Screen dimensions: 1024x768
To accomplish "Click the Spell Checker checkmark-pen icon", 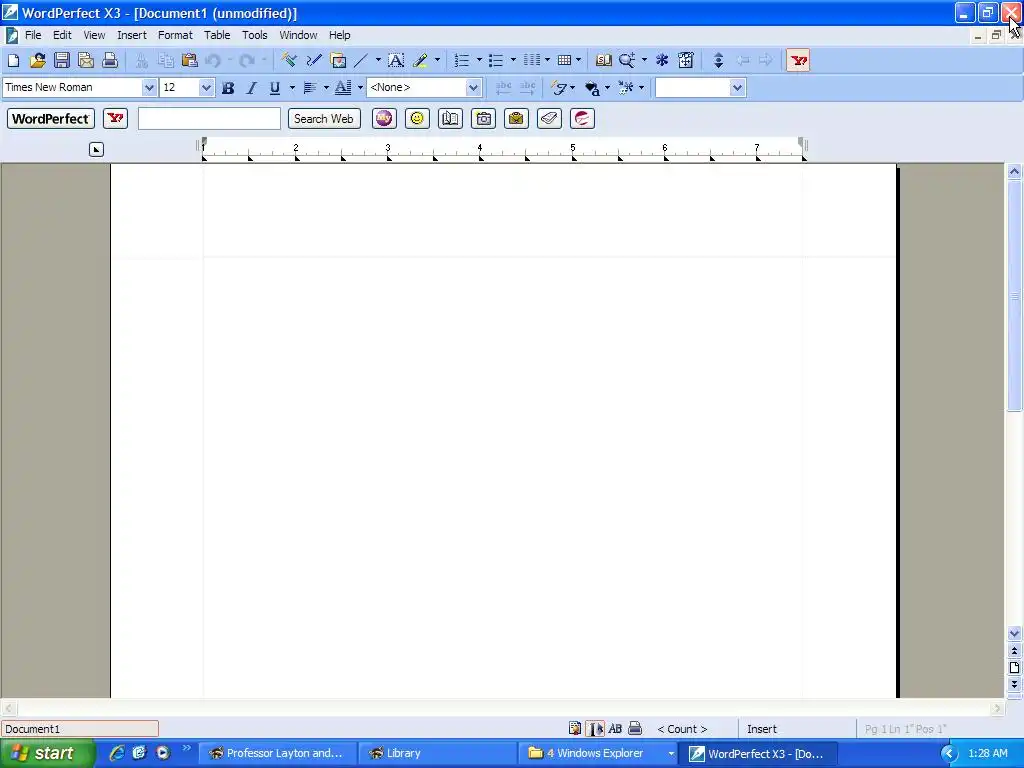I will click(x=313, y=61).
